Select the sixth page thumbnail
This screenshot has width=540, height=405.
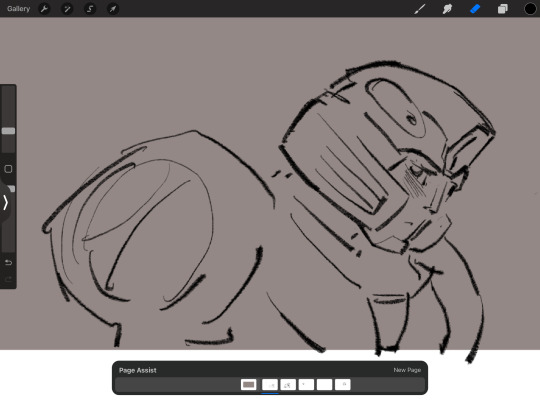(343, 384)
